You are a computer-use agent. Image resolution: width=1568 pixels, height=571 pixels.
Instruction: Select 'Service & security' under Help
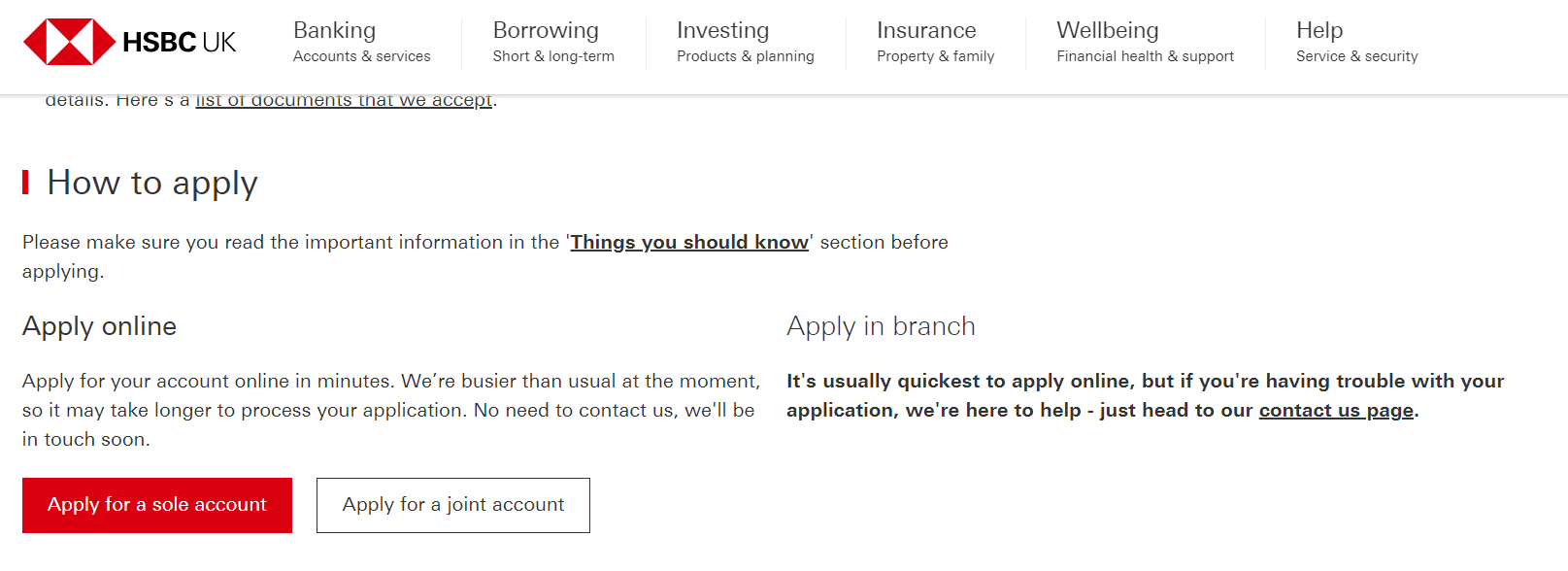1357,56
